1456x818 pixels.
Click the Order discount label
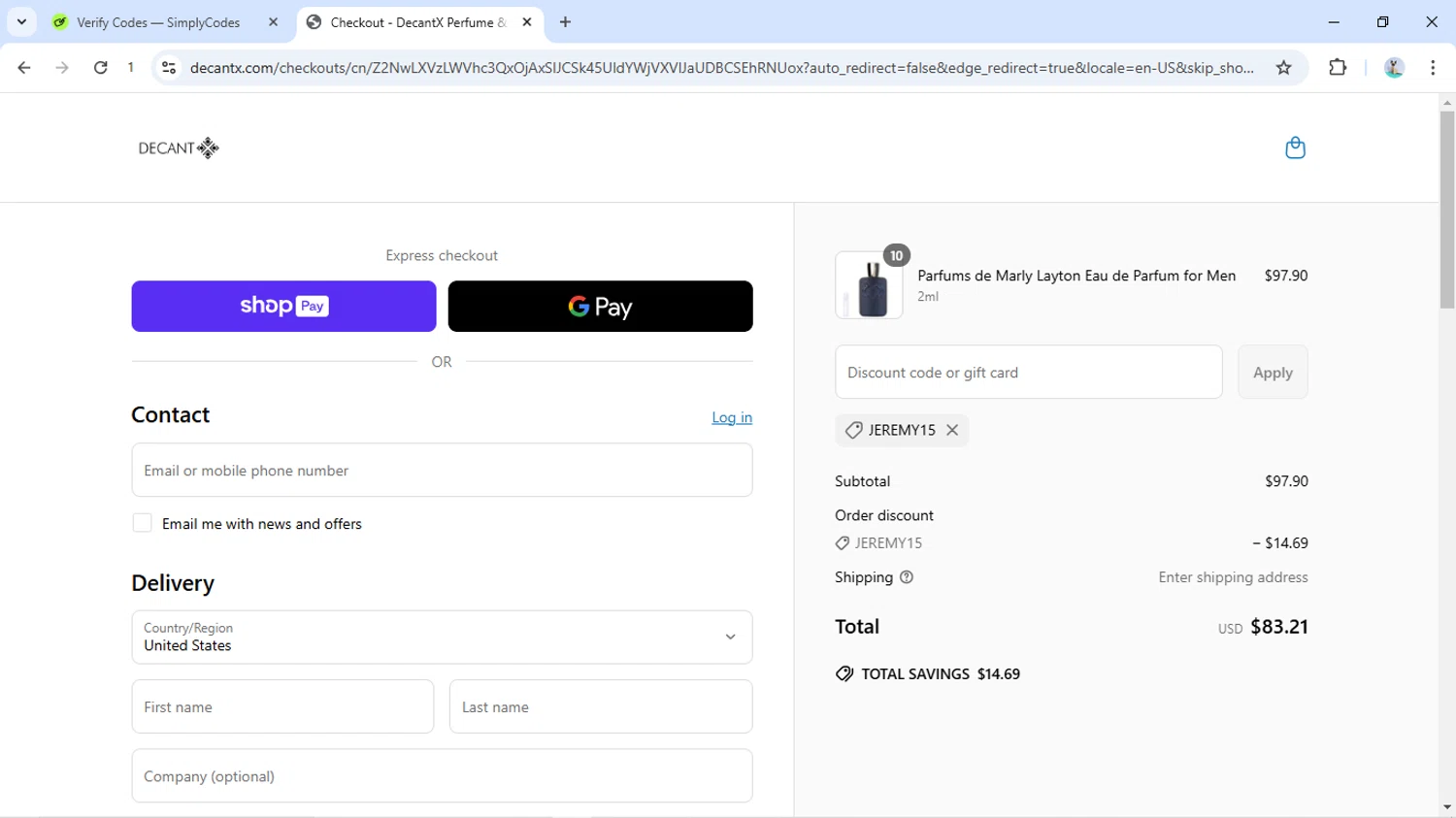pos(884,515)
